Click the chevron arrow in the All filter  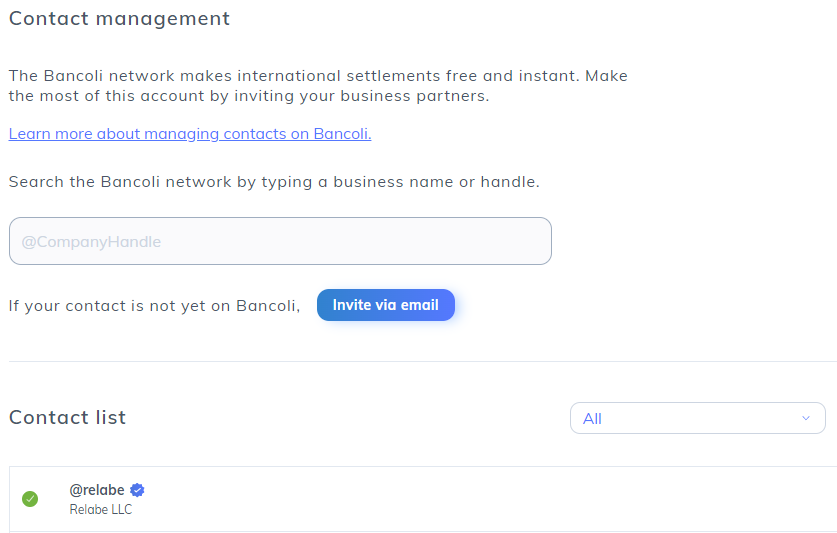pos(806,418)
